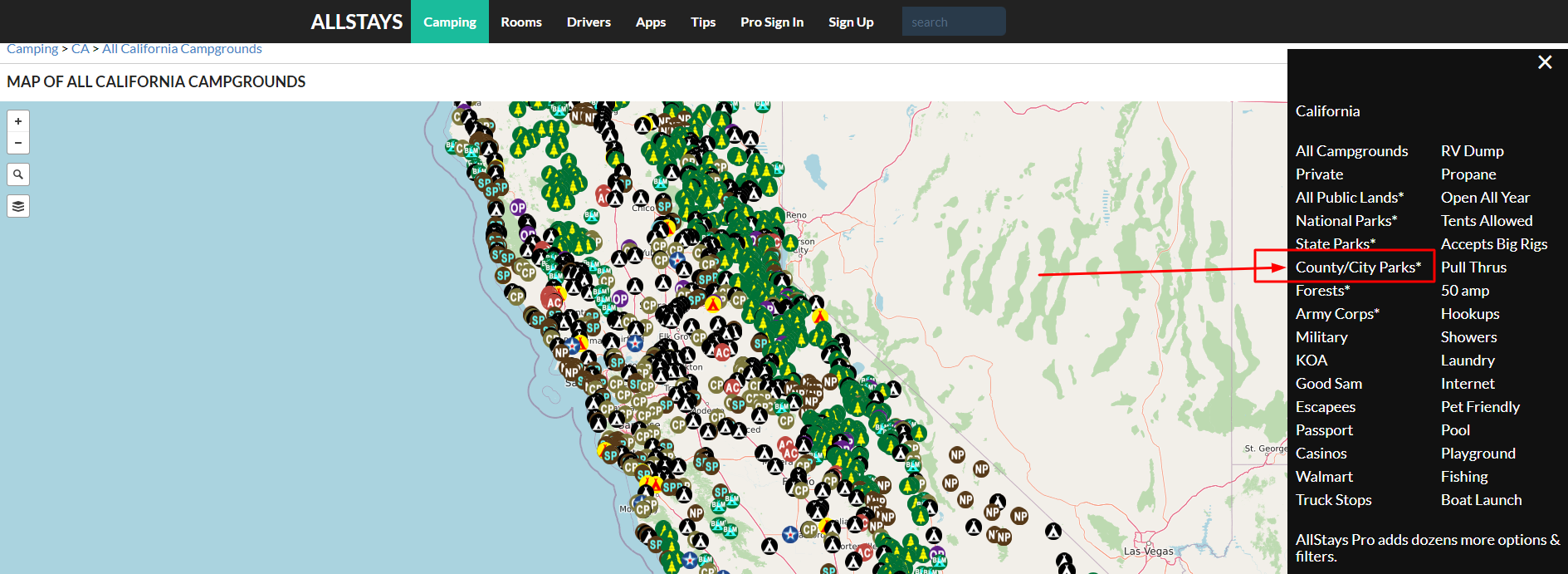Select the Tents Allowed filter
The height and width of the screenshot is (574, 1568).
(x=1487, y=221)
